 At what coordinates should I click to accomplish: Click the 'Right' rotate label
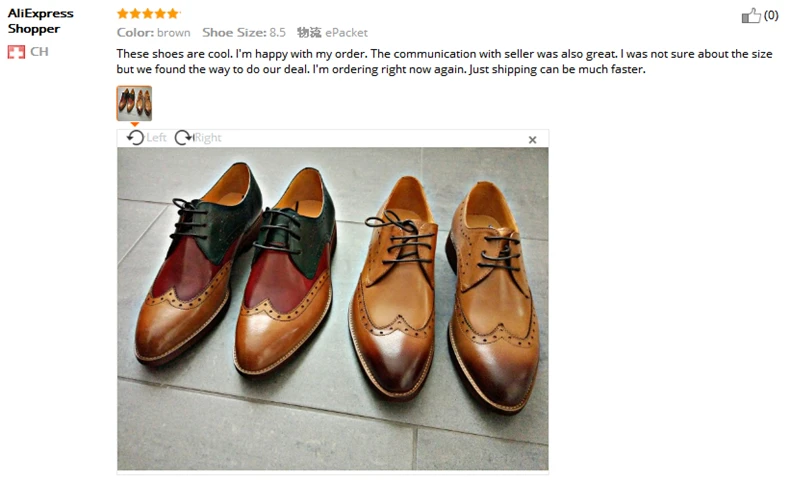pos(208,138)
